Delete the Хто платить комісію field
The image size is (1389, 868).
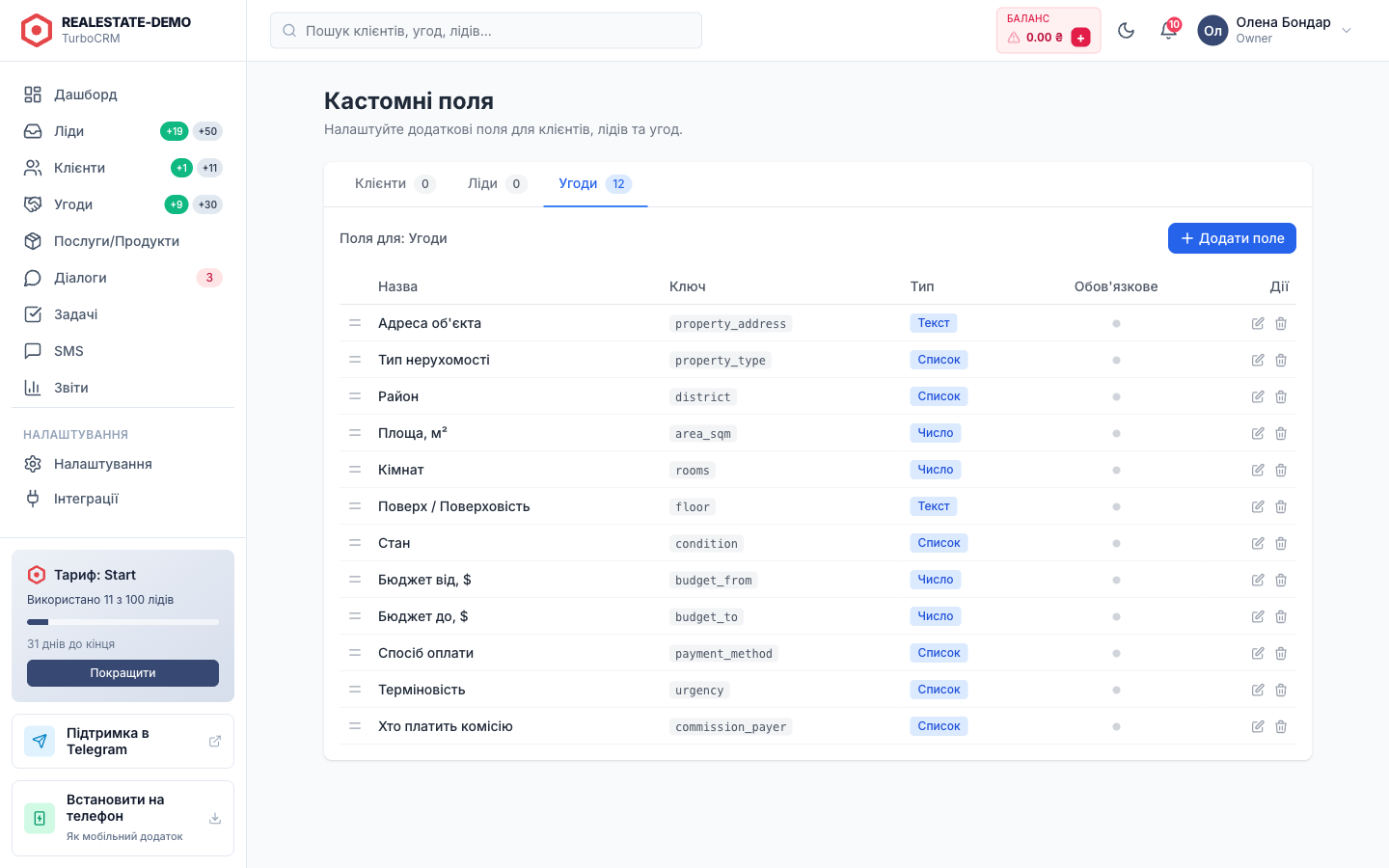(x=1281, y=726)
